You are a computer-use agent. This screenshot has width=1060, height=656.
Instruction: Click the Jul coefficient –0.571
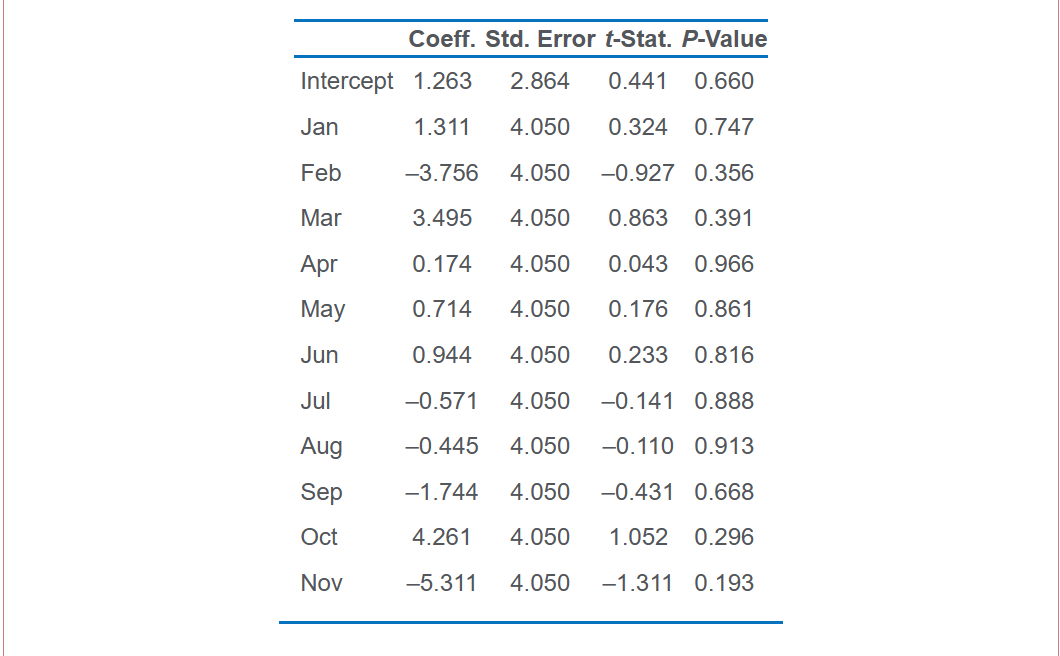pyautogui.click(x=442, y=401)
